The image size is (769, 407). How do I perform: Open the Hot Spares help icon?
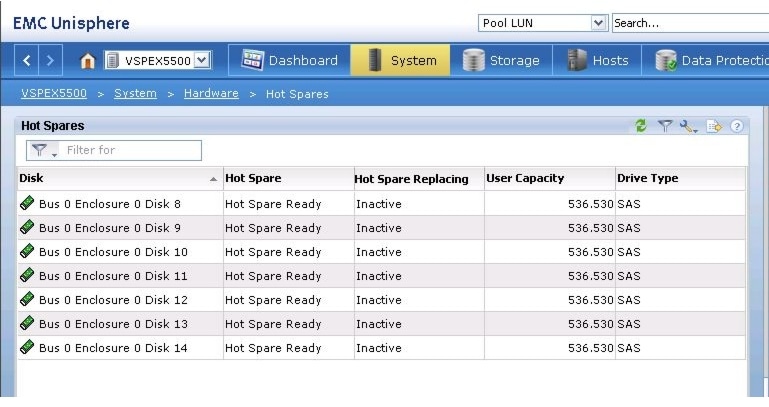click(737, 127)
